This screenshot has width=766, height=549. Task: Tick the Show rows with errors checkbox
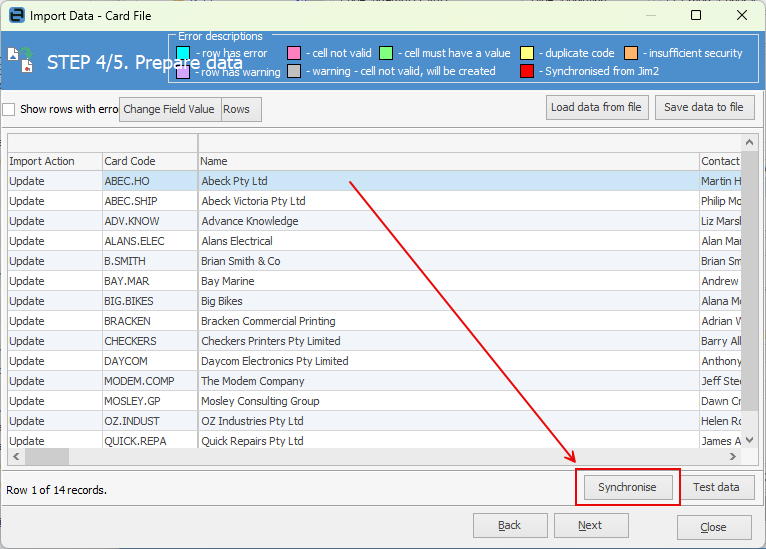[9, 109]
